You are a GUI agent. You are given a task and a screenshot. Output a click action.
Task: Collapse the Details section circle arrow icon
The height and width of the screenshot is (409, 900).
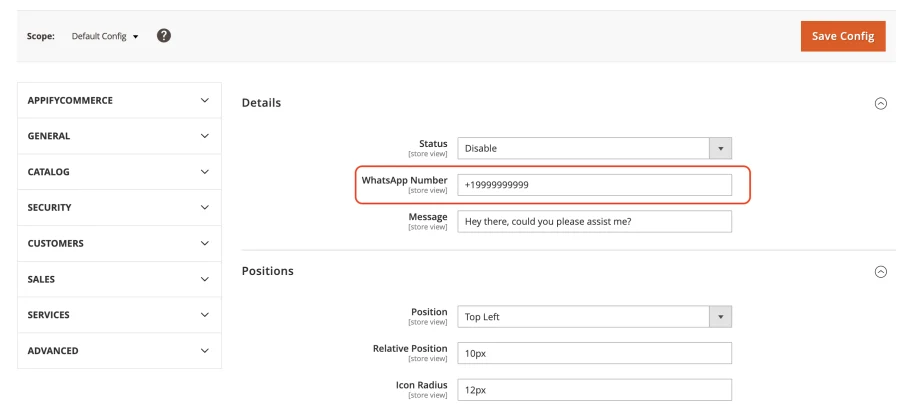click(x=880, y=103)
